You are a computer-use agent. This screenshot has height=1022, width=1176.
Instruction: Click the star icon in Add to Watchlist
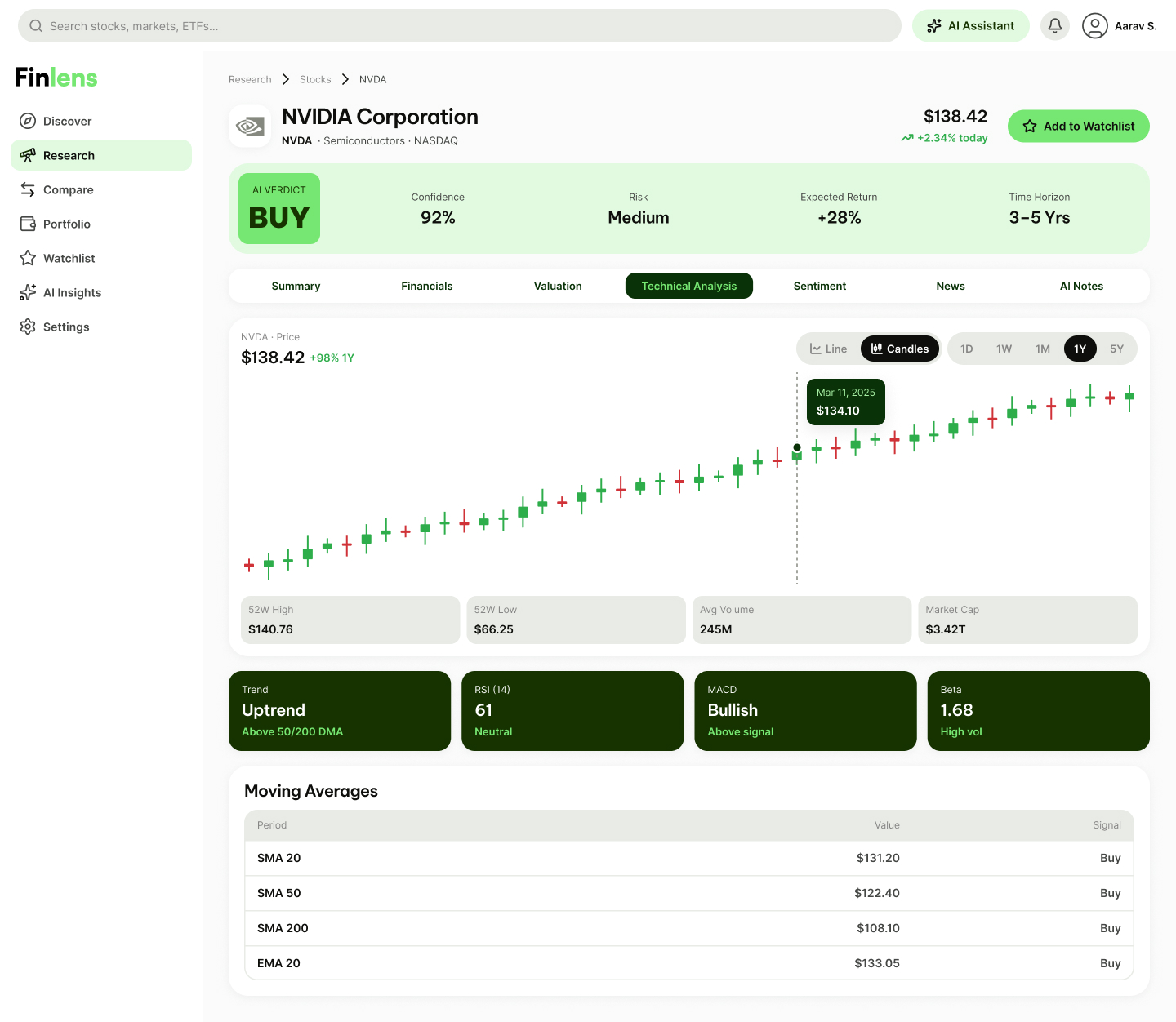[1030, 127]
